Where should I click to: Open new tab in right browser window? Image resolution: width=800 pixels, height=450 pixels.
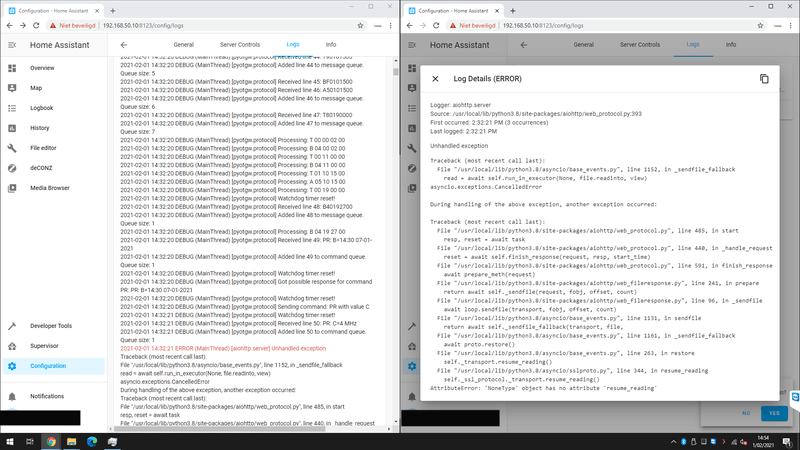click(x=513, y=11)
